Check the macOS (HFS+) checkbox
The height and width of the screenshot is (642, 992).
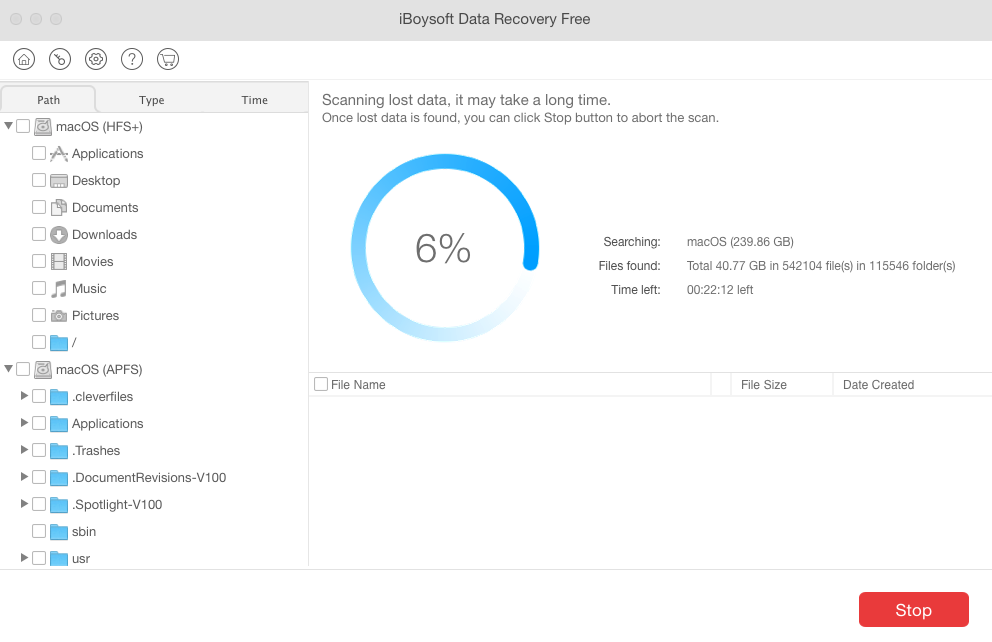23,127
